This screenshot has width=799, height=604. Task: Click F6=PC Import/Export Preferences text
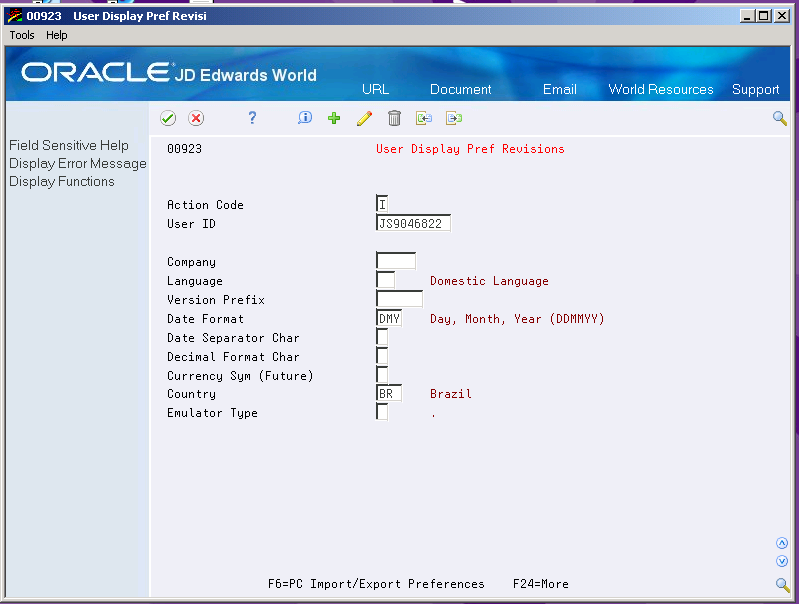pos(376,584)
